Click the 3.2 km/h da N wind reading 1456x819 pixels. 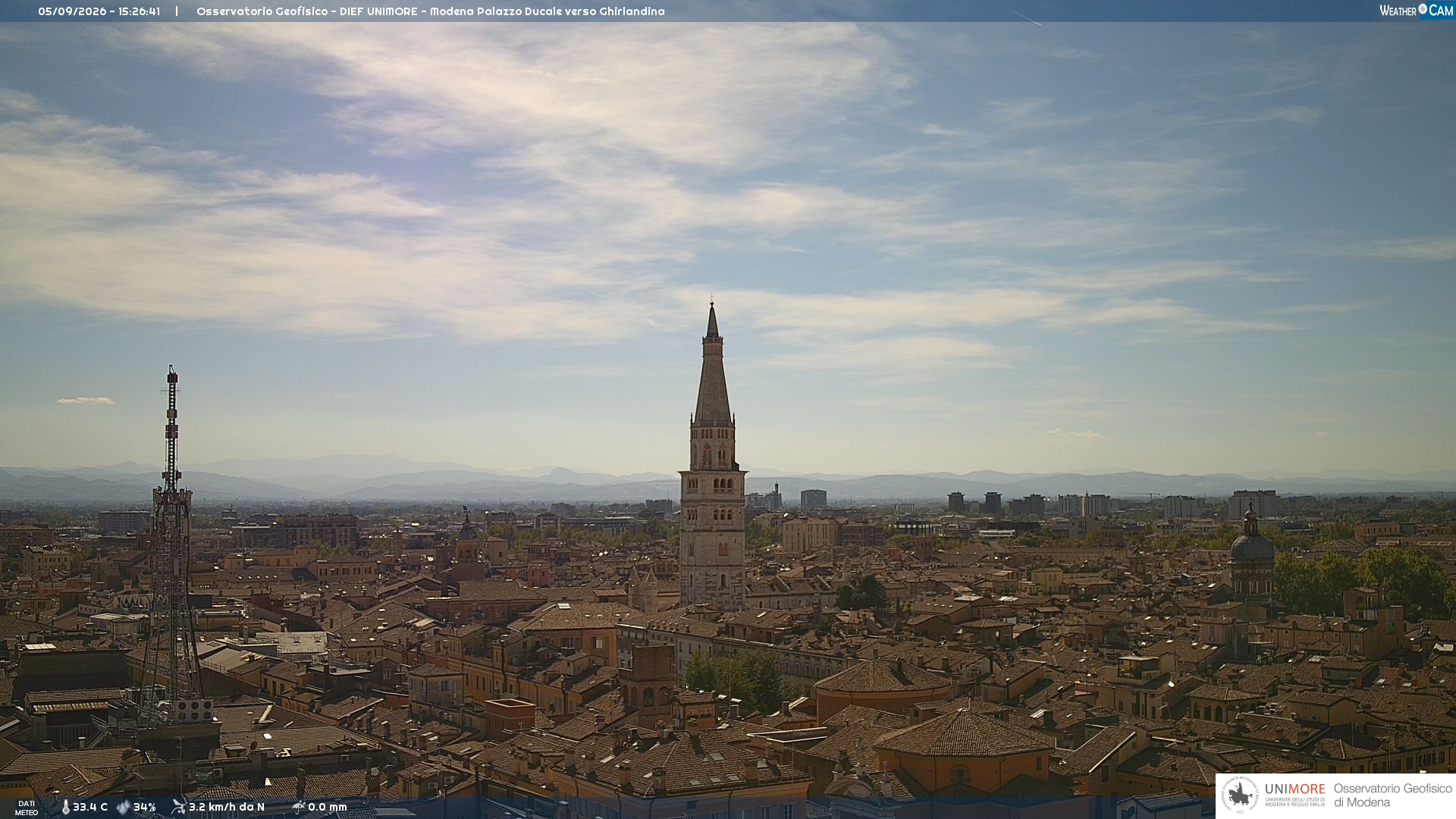pyautogui.click(x=227, y=807)
